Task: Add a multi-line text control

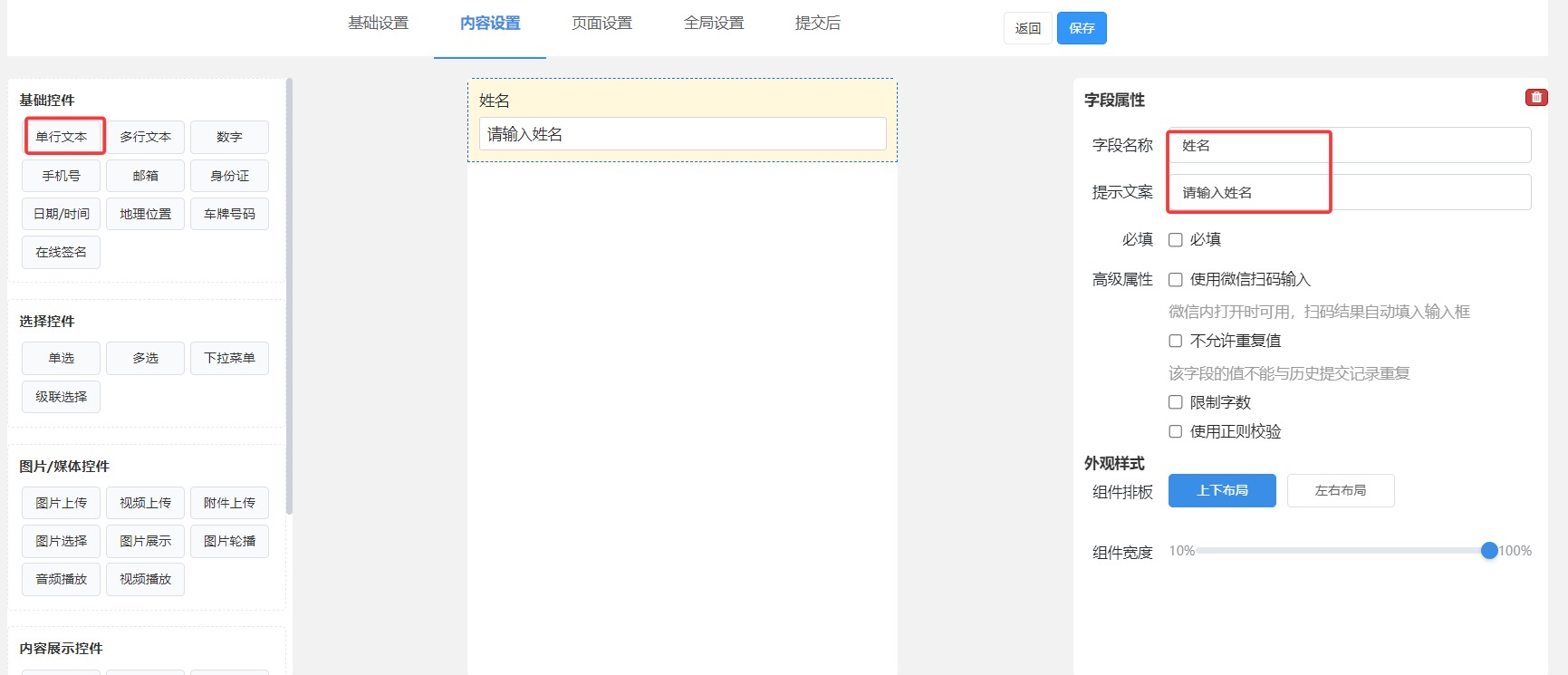Action: click(145, 137)
